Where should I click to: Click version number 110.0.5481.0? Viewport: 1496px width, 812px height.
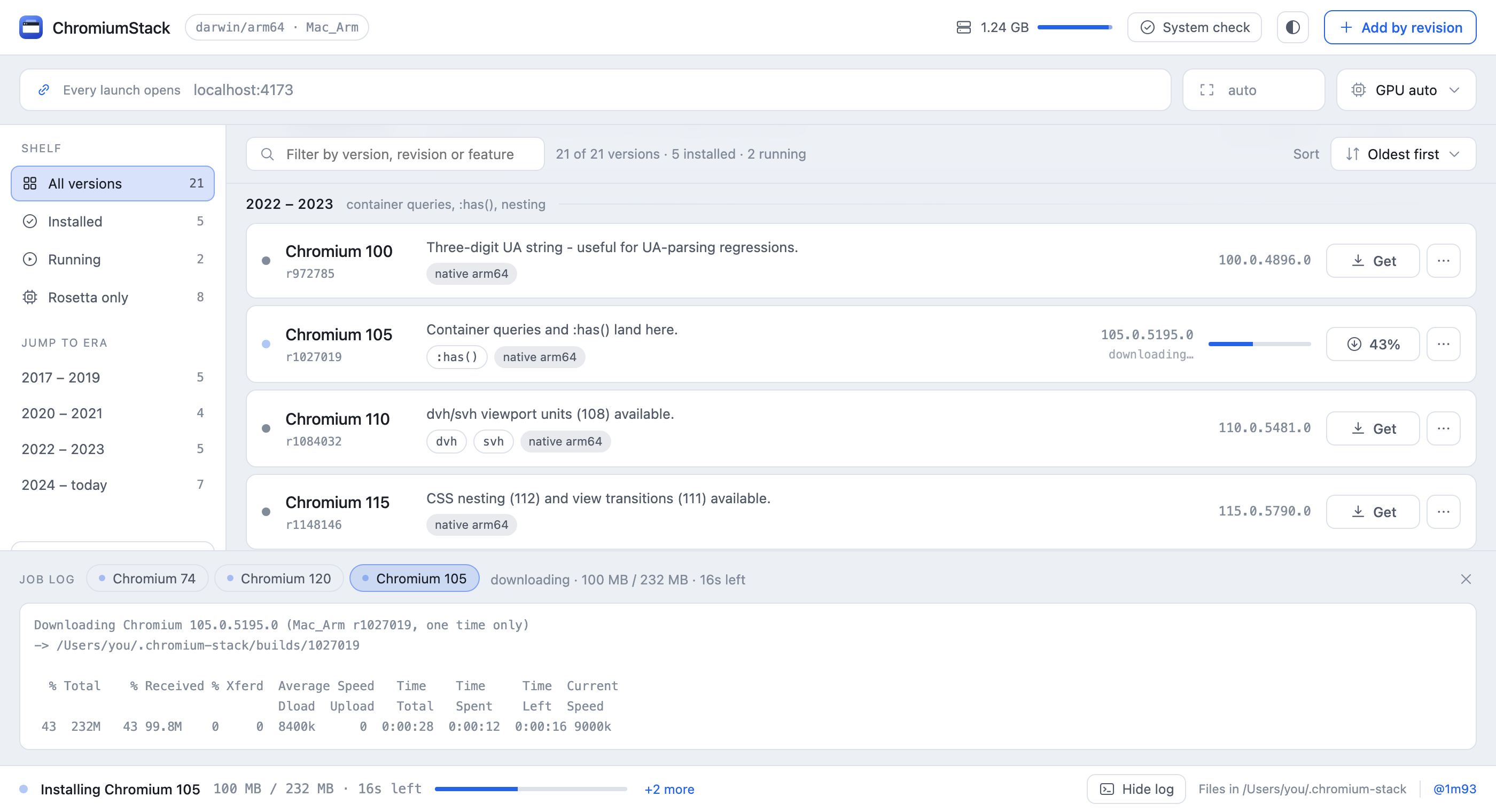(x=1264, y=428)
